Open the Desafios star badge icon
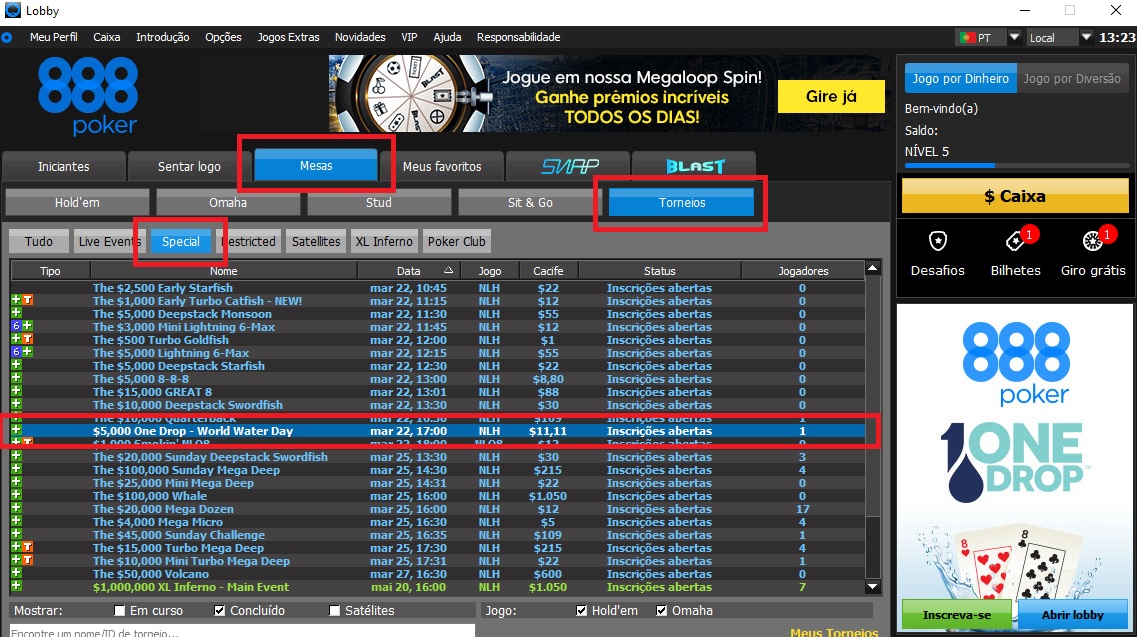Image resolution: width=1137 pixels, height=637 pixels. (938, 241)
